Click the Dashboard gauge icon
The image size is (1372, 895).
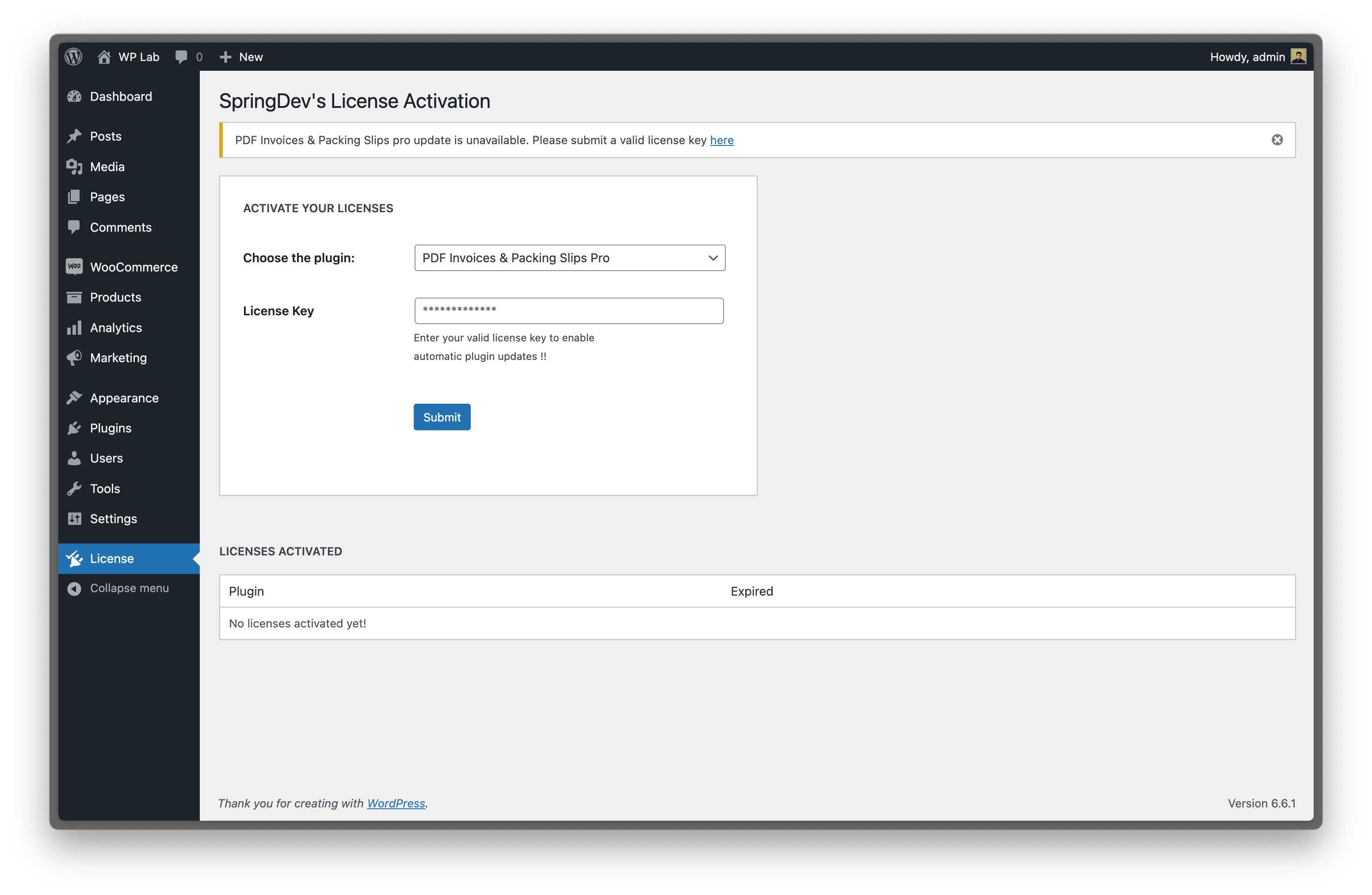74,96
